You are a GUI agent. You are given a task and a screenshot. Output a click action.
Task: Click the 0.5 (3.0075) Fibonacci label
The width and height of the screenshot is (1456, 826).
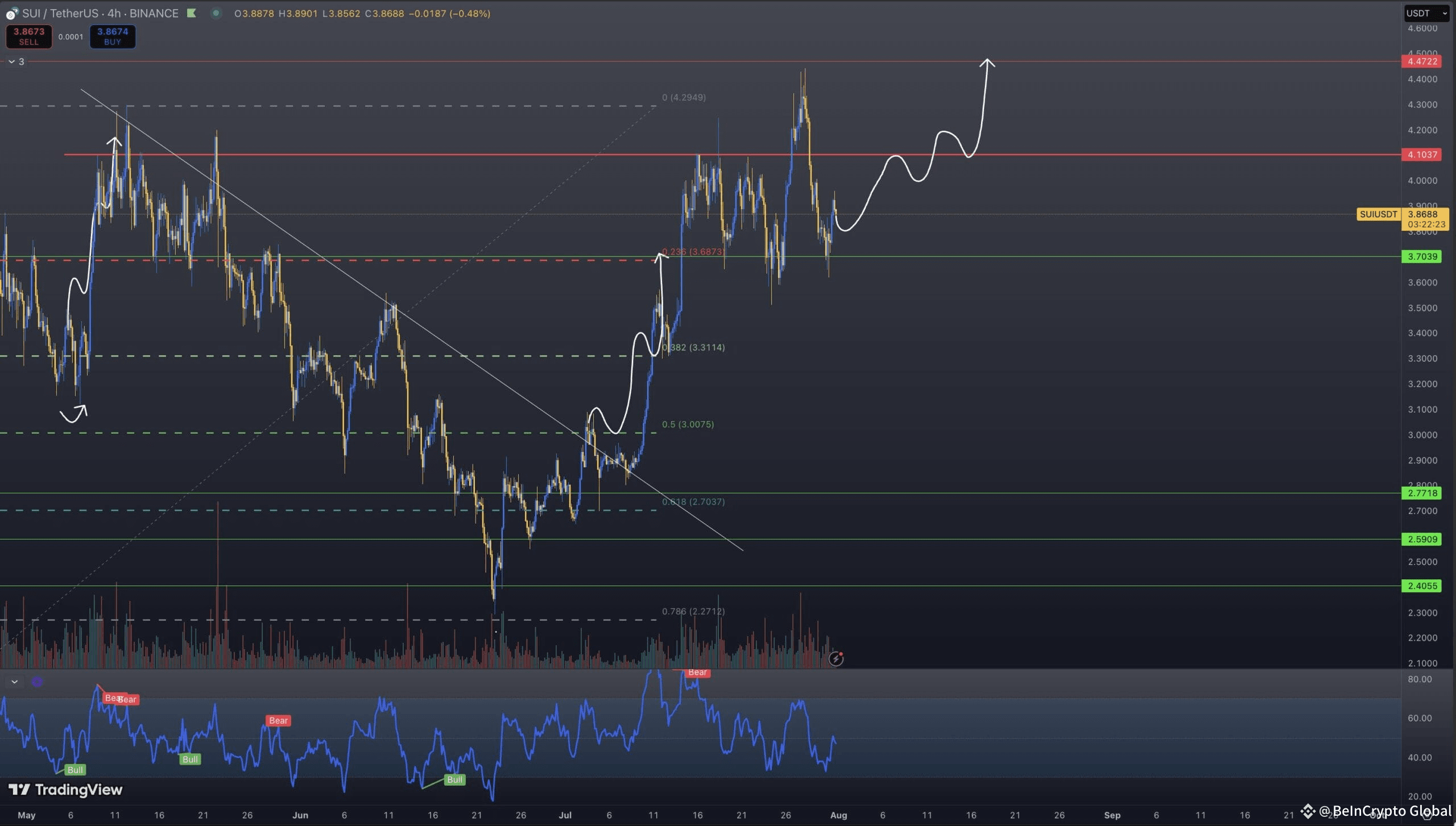click(688, 424)
